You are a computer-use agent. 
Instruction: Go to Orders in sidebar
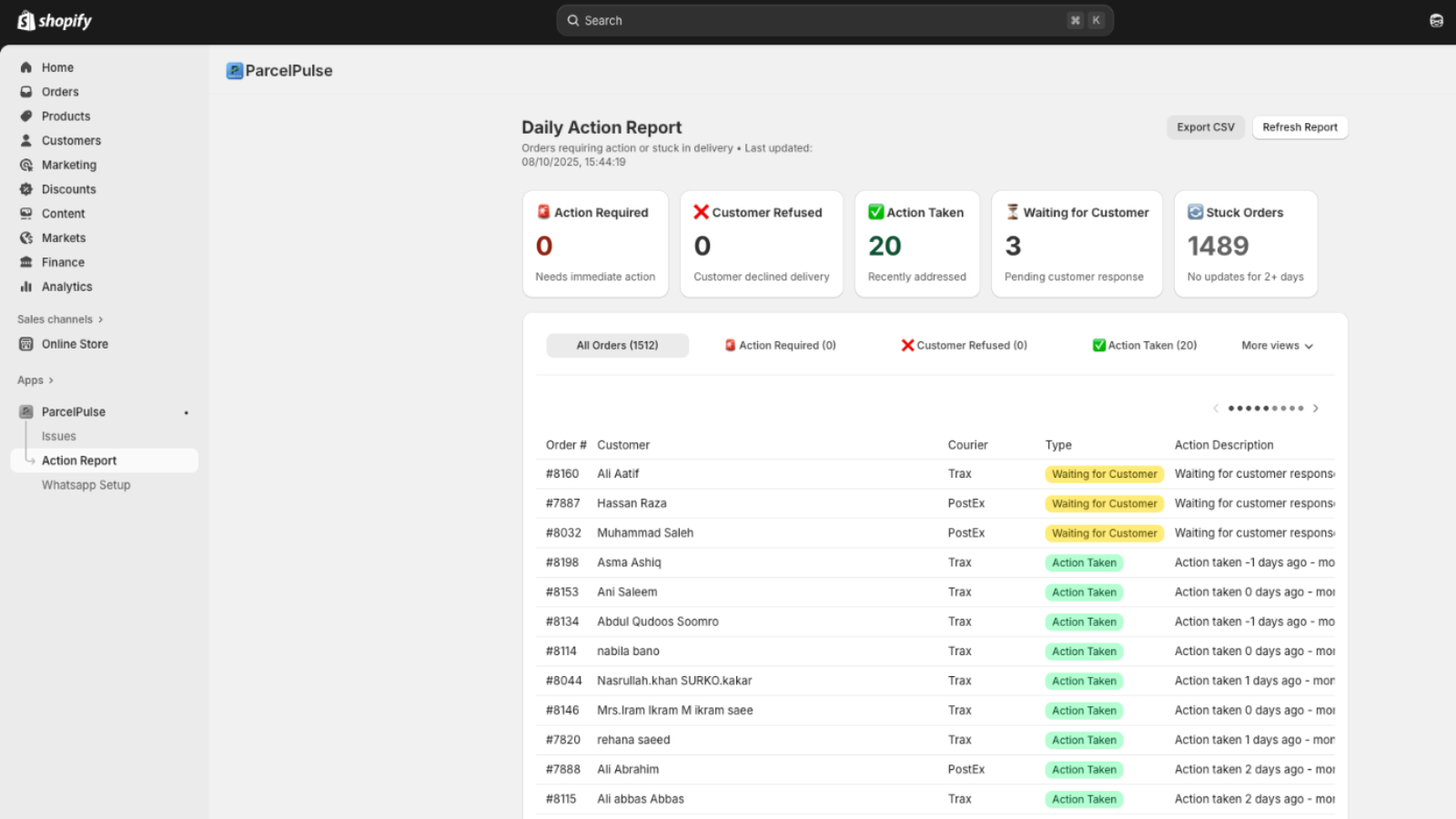point(59,92)
